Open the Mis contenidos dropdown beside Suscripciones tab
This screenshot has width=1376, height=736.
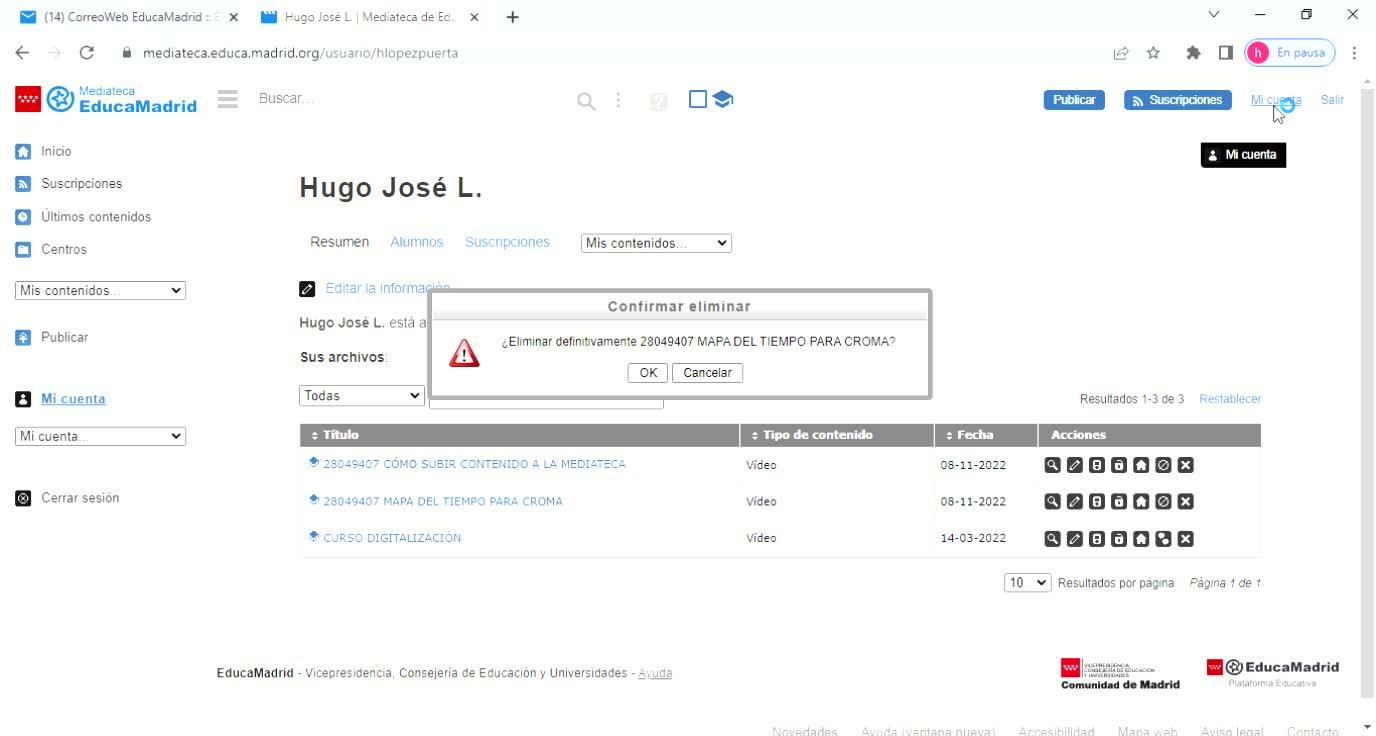[656, 243]
